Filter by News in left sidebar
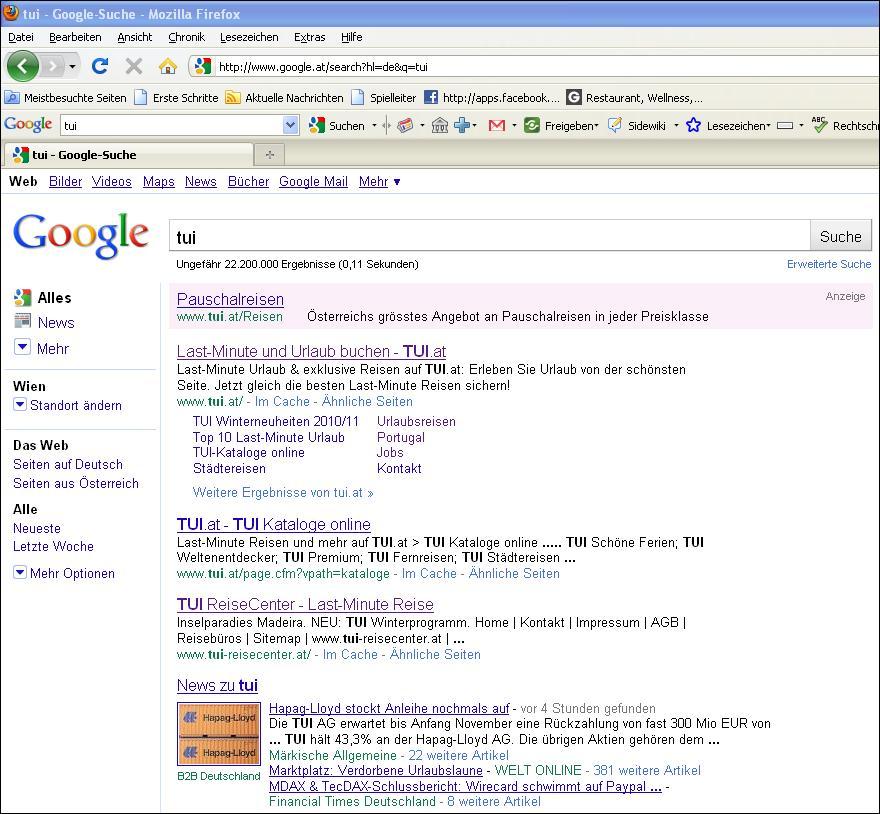 pyautogui.click(x=45, y=323)
